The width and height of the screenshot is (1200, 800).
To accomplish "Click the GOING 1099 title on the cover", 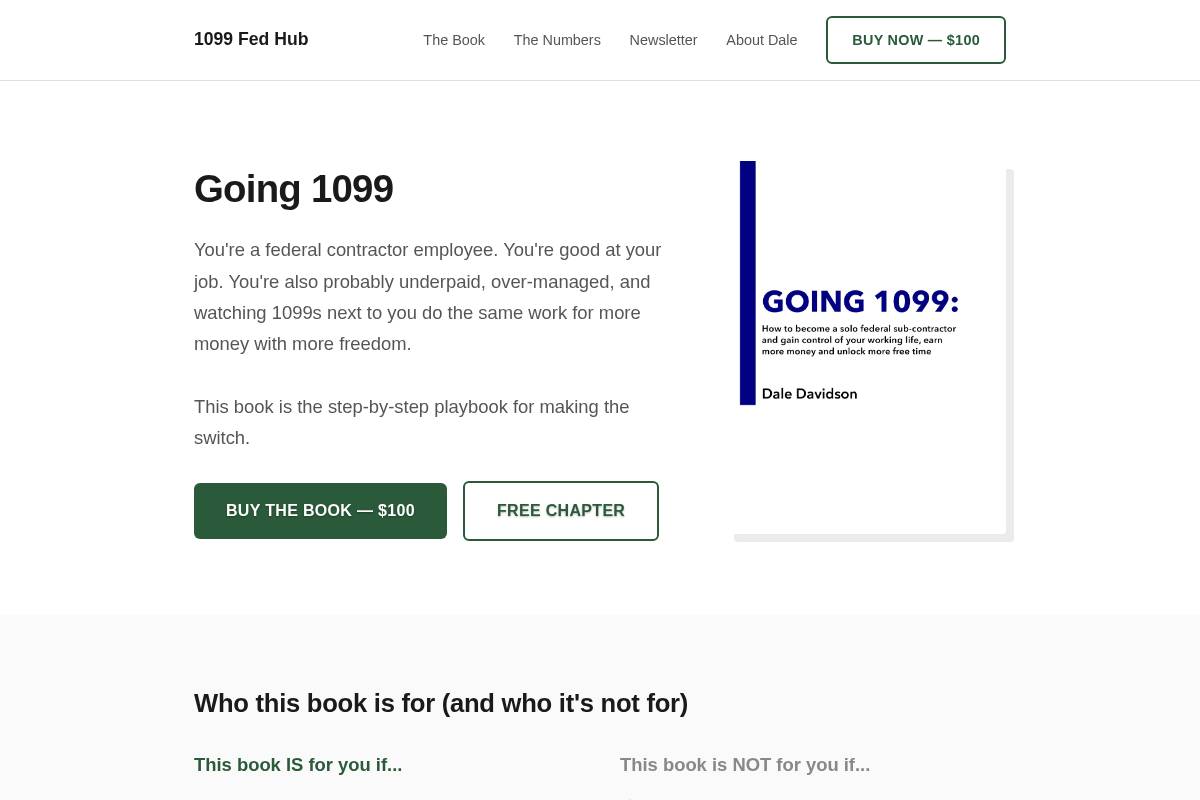I will [860, 301].
